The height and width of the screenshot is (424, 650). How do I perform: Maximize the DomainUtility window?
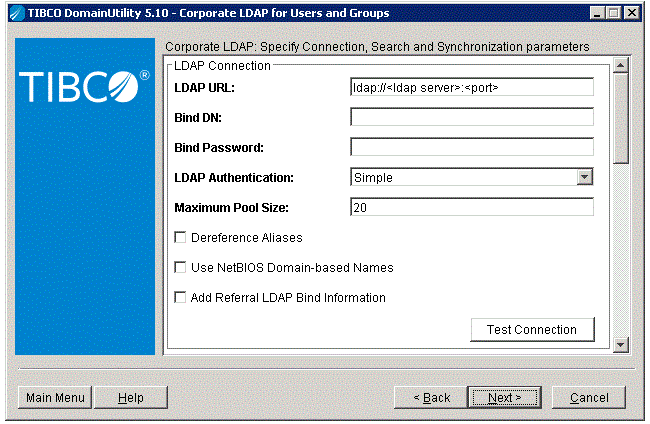[614, 13]
